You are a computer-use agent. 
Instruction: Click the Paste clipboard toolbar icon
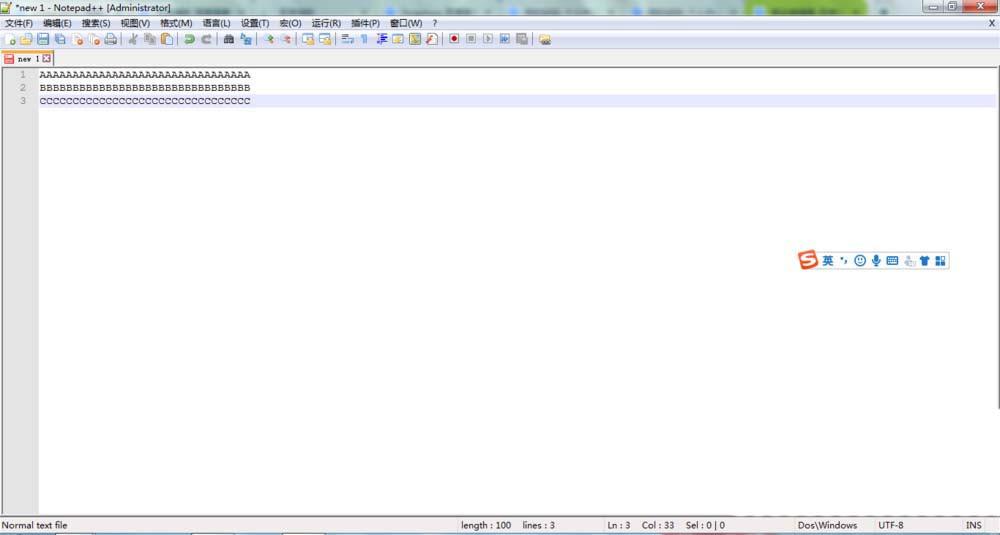click(167, 39)
